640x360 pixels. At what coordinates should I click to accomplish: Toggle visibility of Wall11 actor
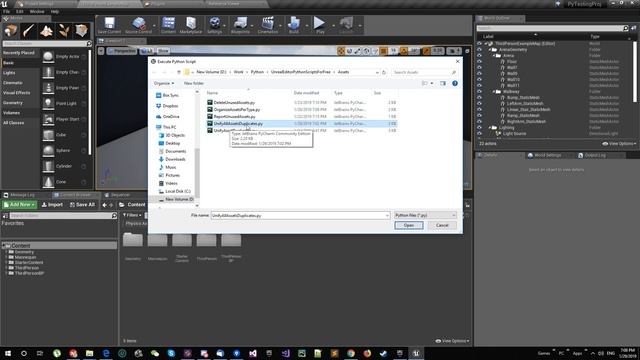tap(479, 86)
